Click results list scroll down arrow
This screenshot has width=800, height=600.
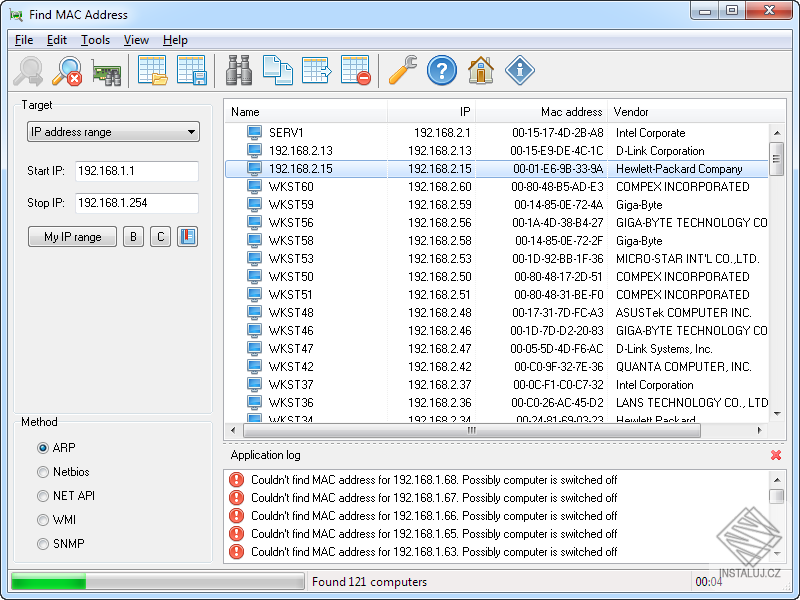point(777,414)
